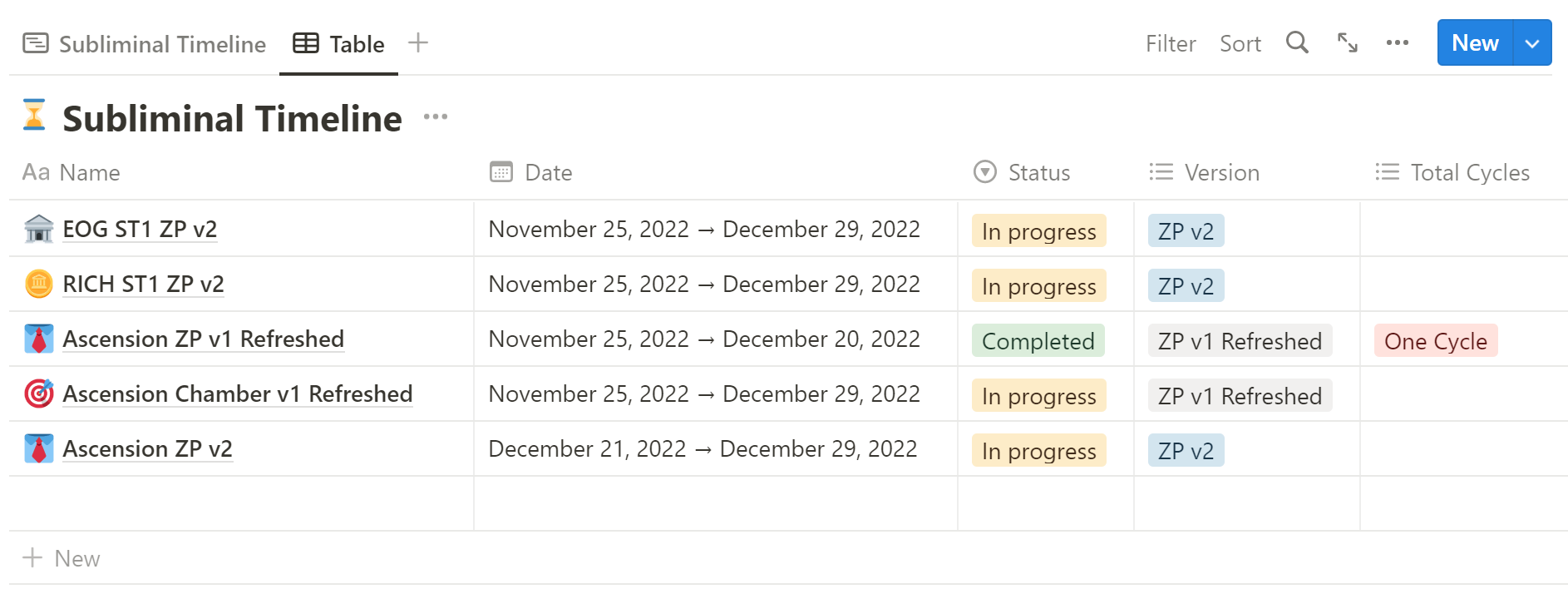Screen dimensions: 1568x589
Task: Add a new row at table bottom
Action: tap(61, 558)
